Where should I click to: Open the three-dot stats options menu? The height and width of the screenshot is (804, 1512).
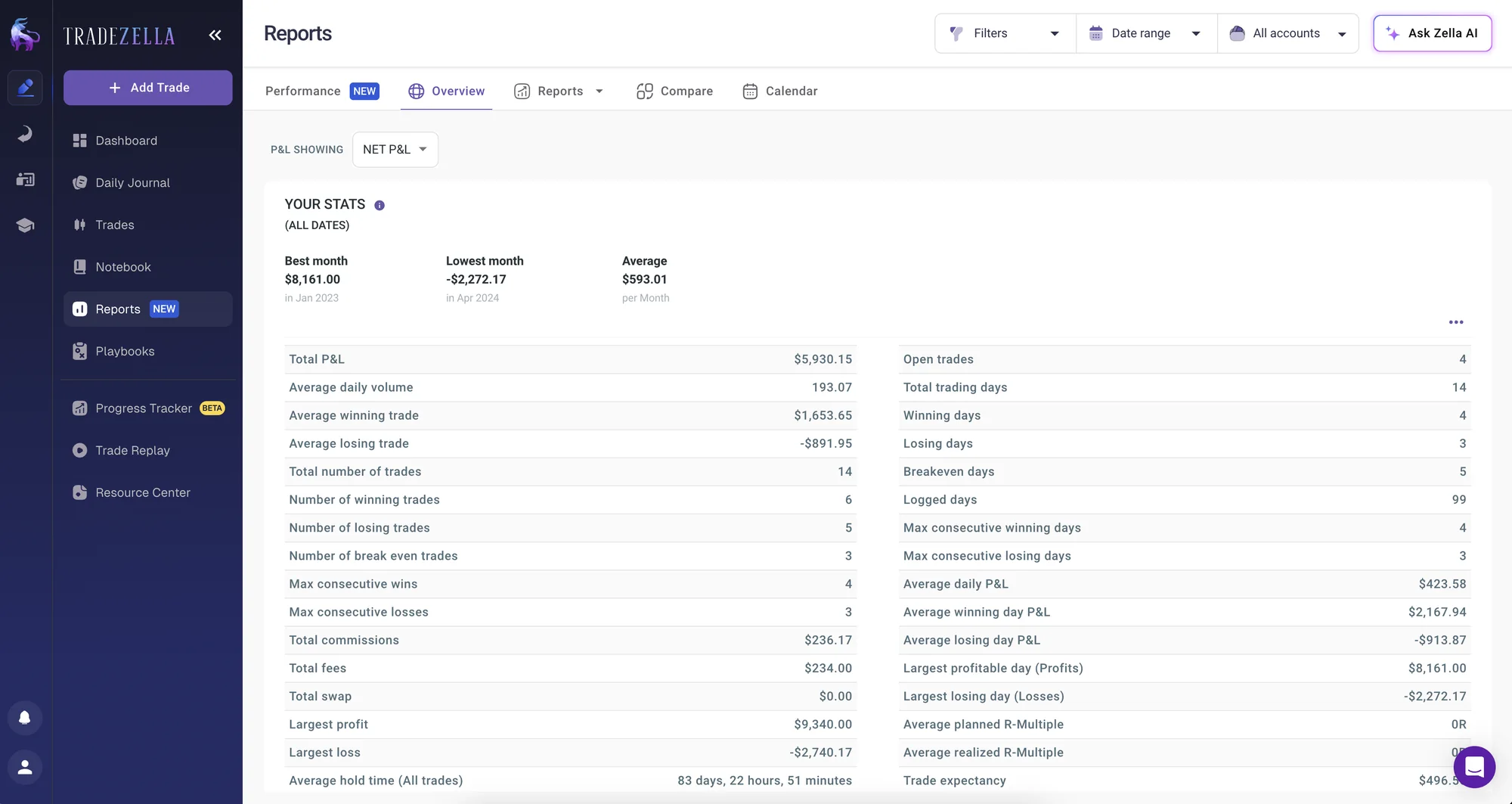point(1456,322)
